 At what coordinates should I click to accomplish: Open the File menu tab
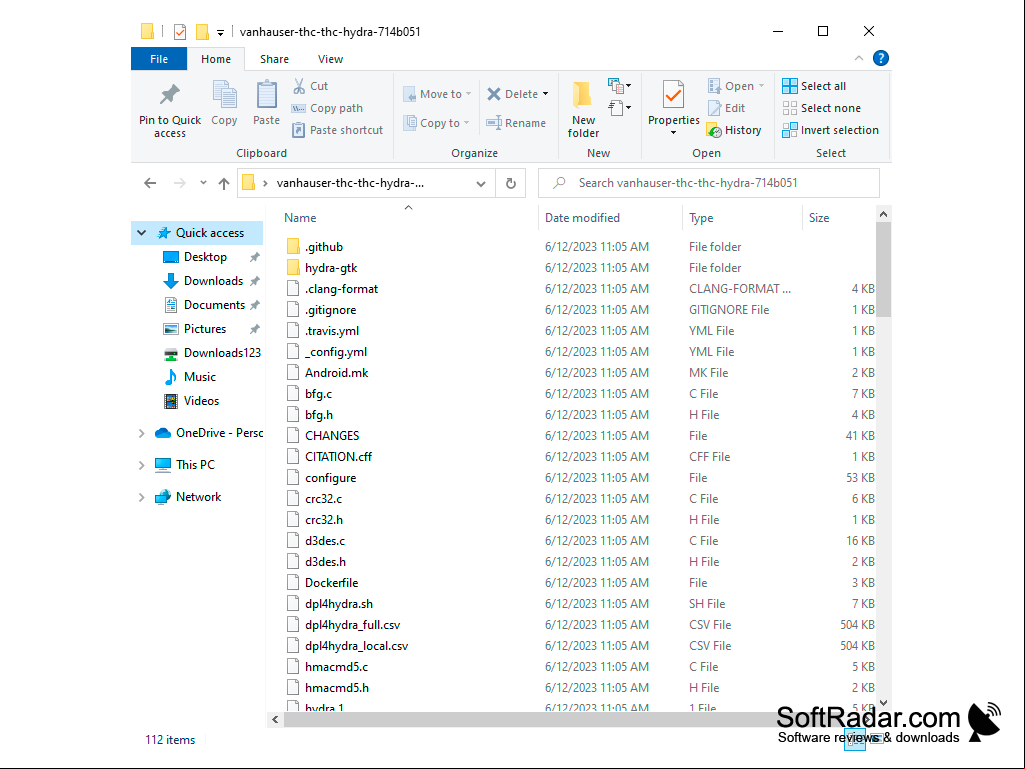[x=159, y=59]
